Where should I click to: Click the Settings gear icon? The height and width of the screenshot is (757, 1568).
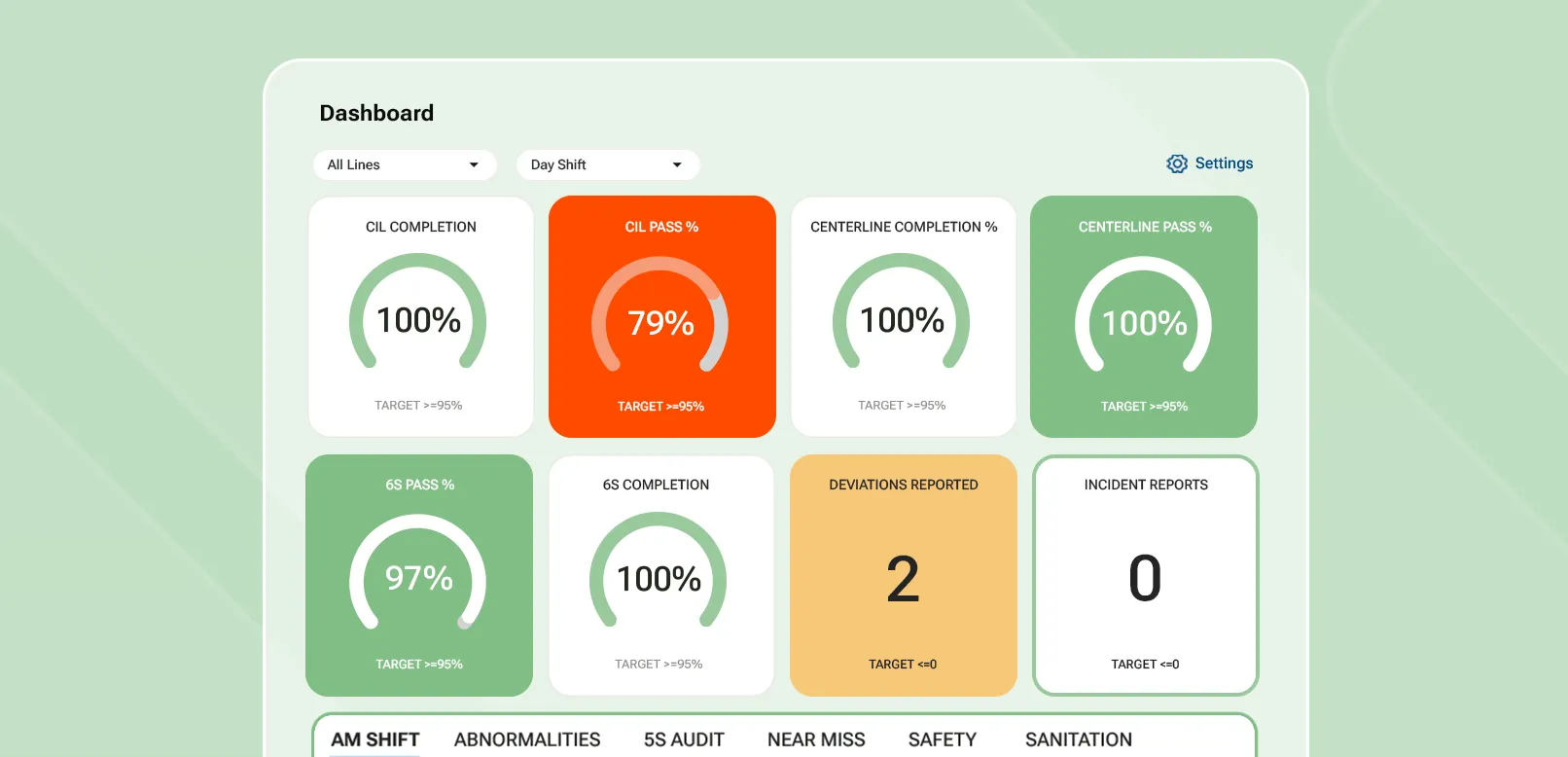click(x=1177, y=163)
